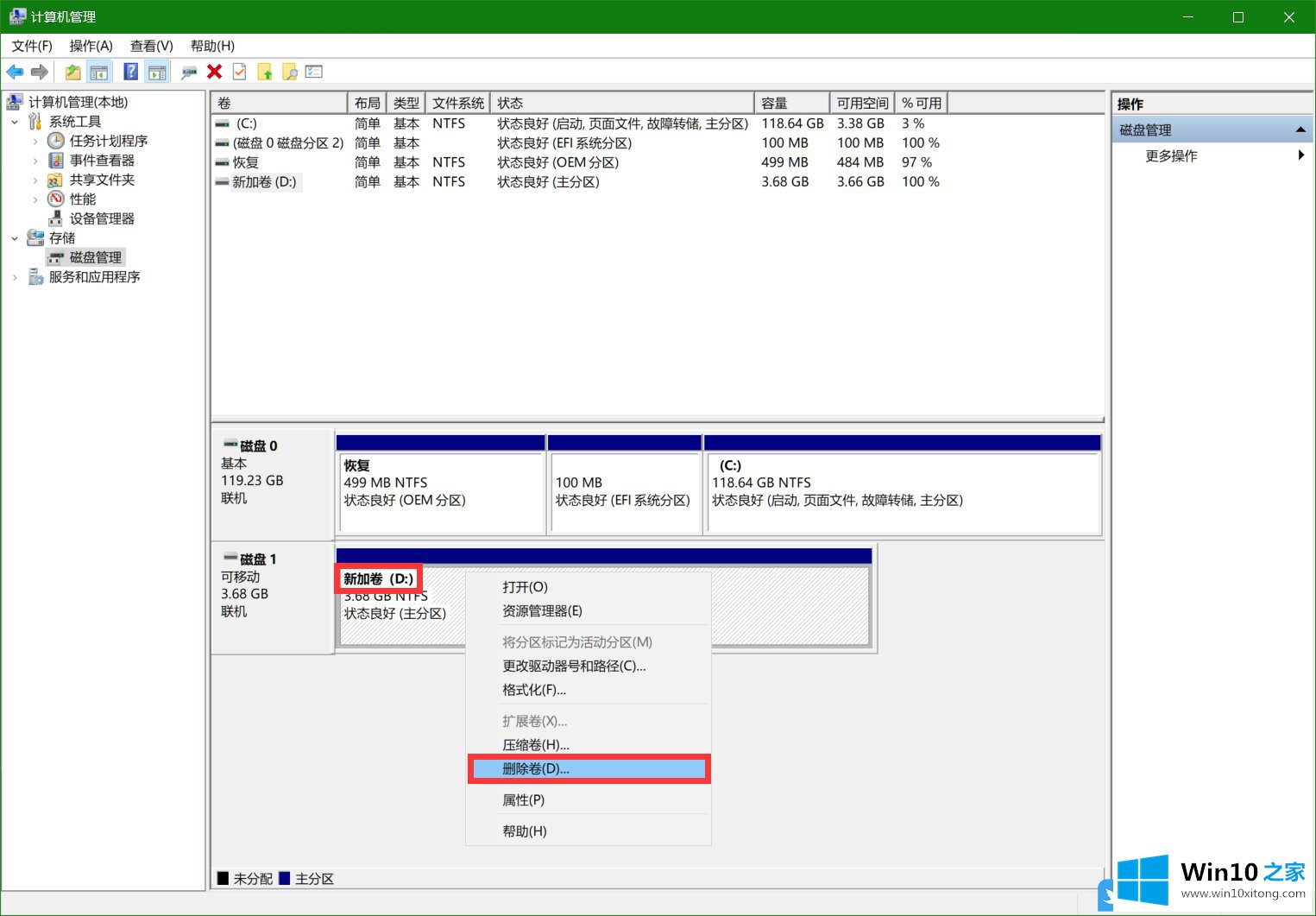Open Device Manager (设备管理器) in tree
Viewport: 1316px width, 916px height.
click(x=102, y=218)
